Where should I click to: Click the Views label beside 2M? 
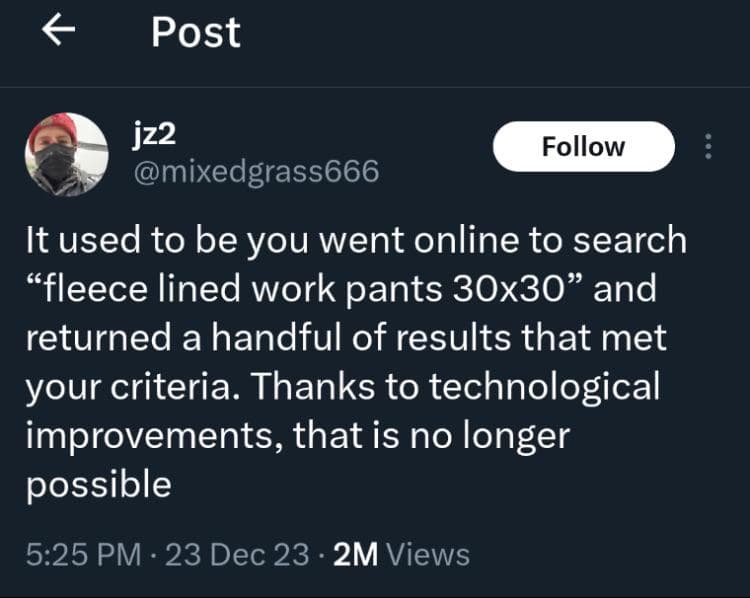(x=428, y=554)
